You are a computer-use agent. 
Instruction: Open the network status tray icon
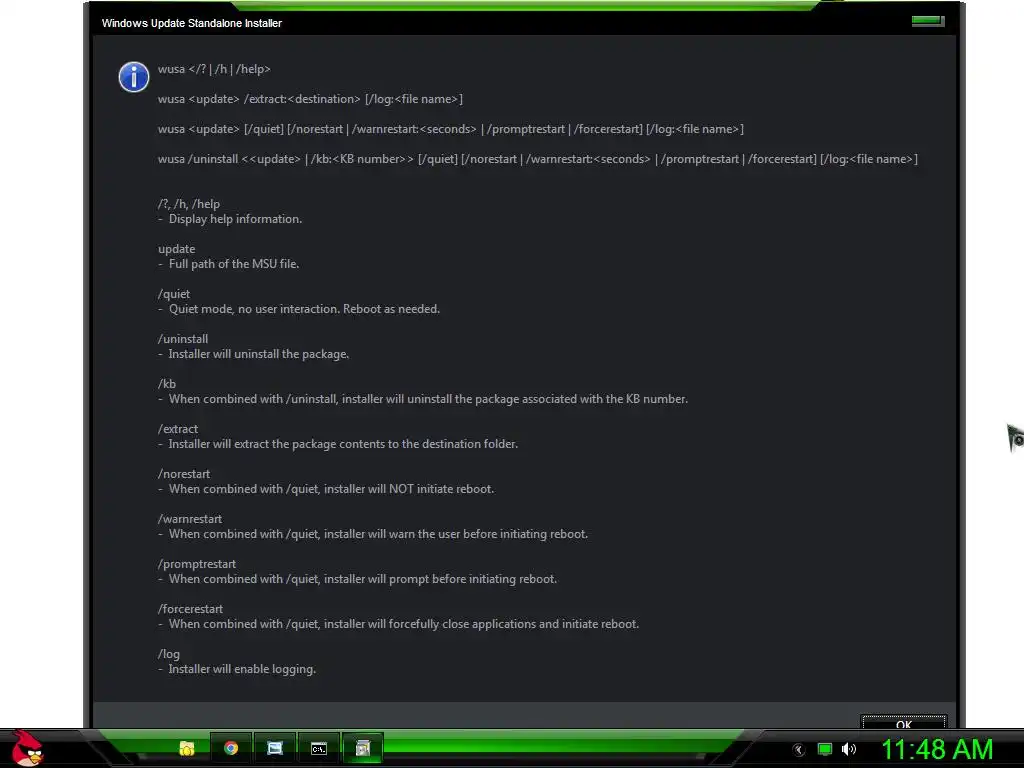(825, 749)
